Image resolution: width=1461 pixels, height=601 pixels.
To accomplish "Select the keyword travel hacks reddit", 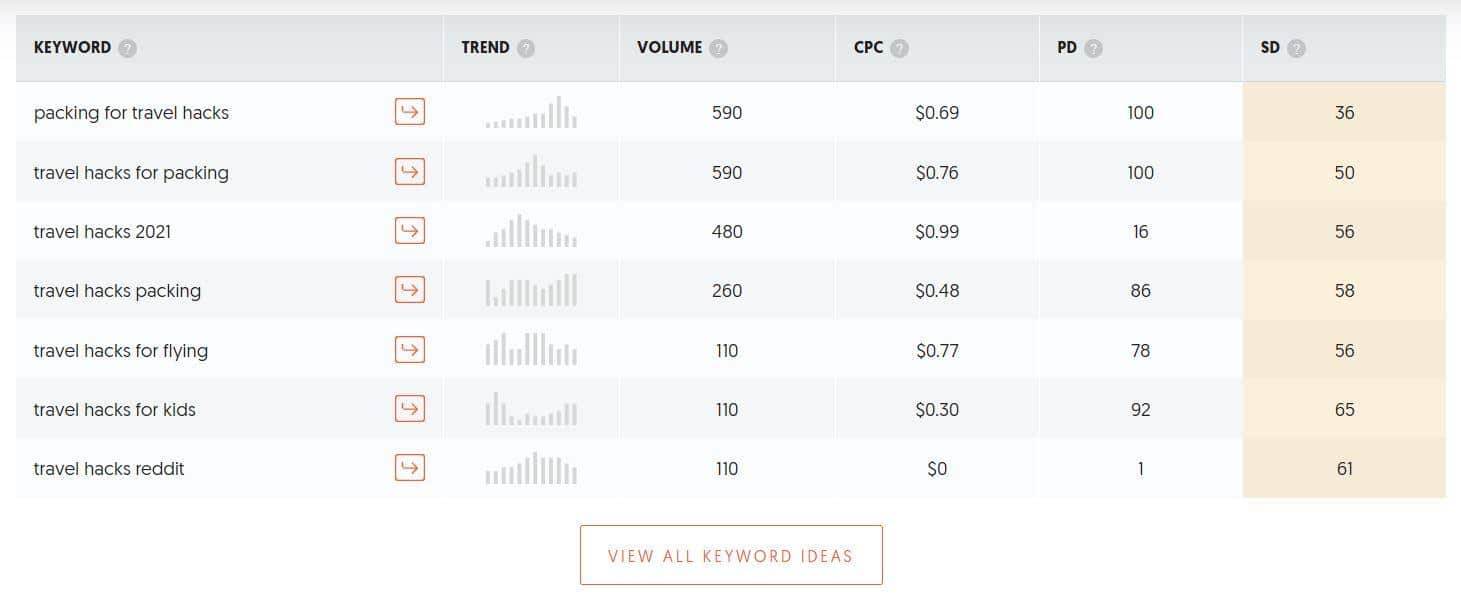I will click(109, 469).
